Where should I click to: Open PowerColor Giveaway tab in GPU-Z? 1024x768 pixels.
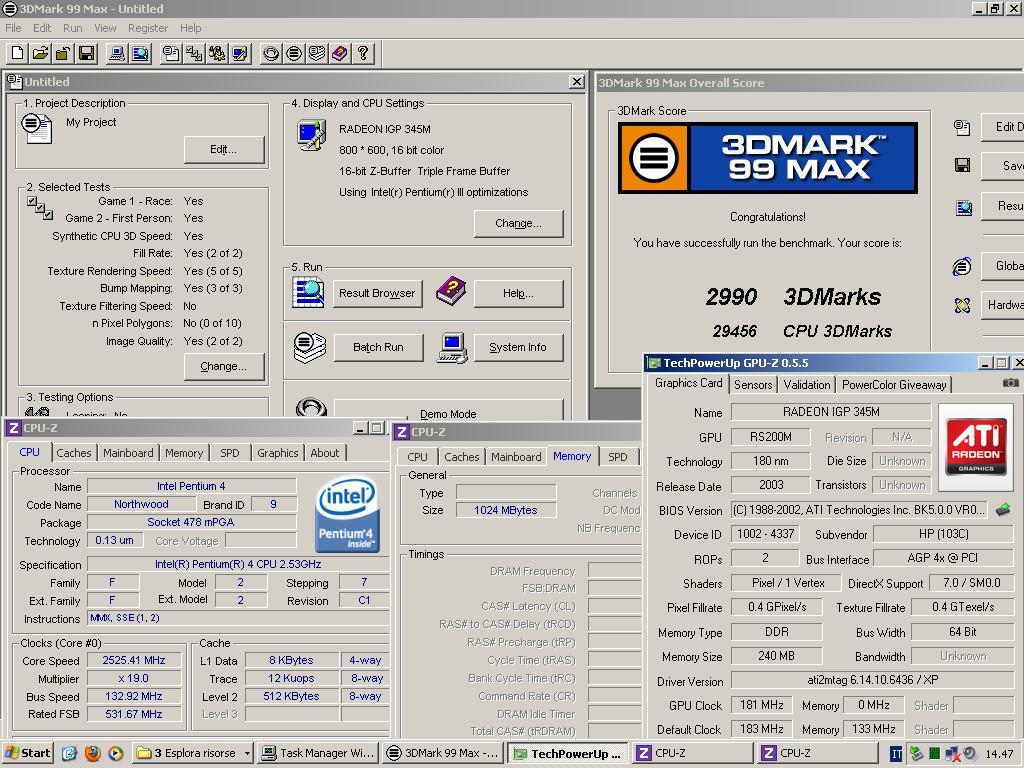(x=893, y=385)
